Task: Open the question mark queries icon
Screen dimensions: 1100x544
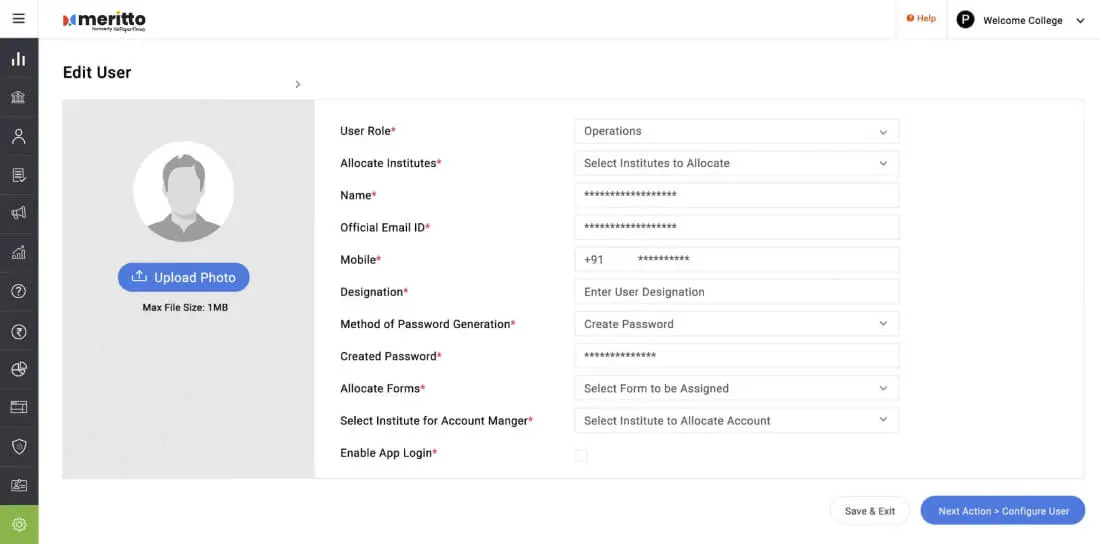Action: coord(19,291)
